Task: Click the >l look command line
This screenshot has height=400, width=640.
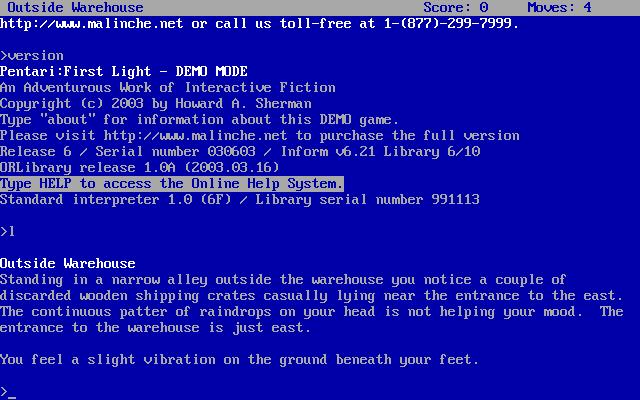Action: [x=7, y=231]
